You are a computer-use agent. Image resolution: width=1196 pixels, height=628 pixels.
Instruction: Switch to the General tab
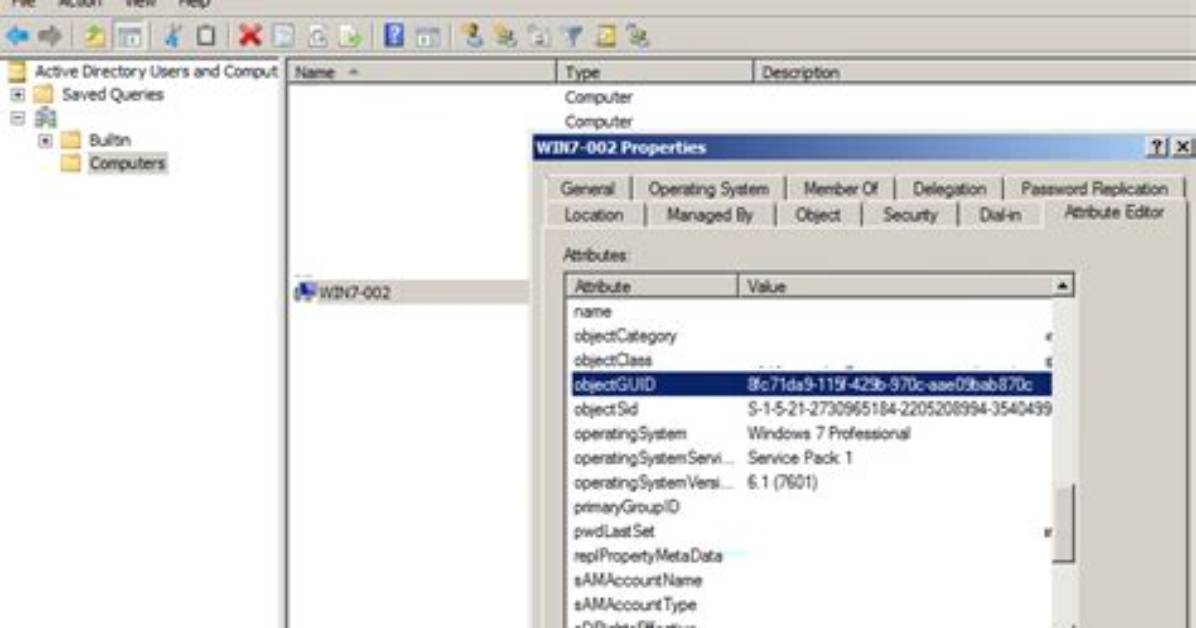(x=587, y=188)
